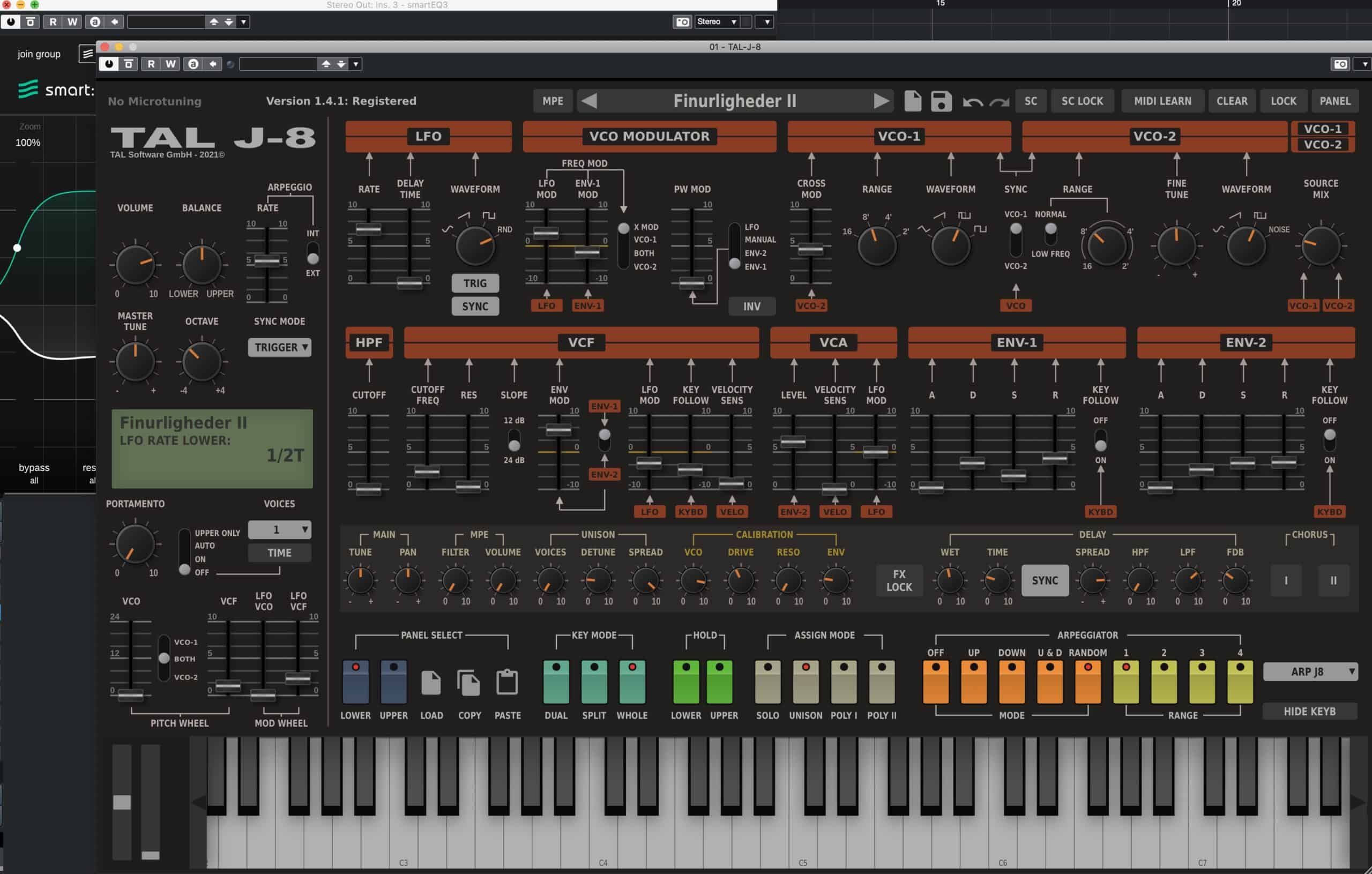Click the join group text in smartEQ3
The width and height of the screenshot is (1372, 874).
point(39,54)
